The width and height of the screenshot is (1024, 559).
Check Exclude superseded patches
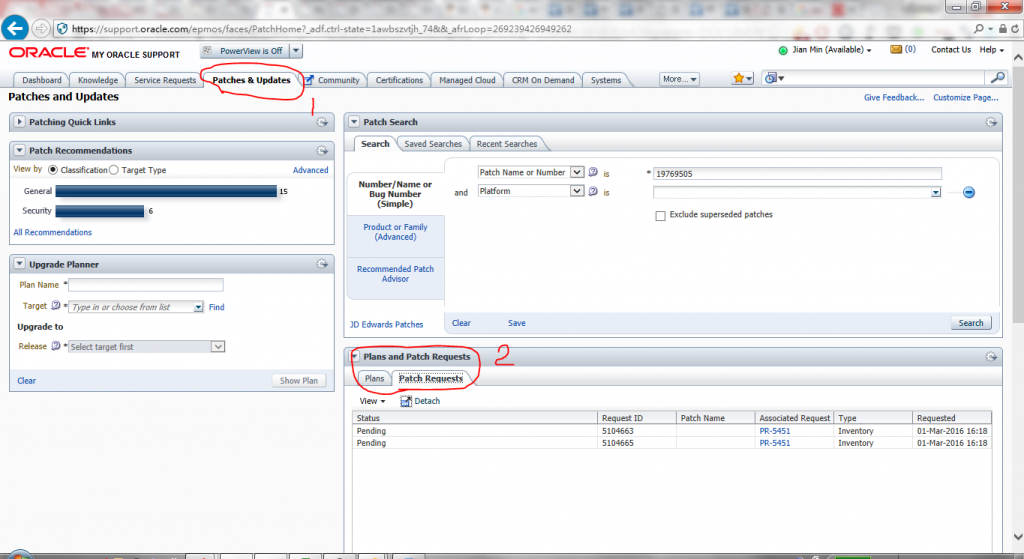[x=660, y=216]
